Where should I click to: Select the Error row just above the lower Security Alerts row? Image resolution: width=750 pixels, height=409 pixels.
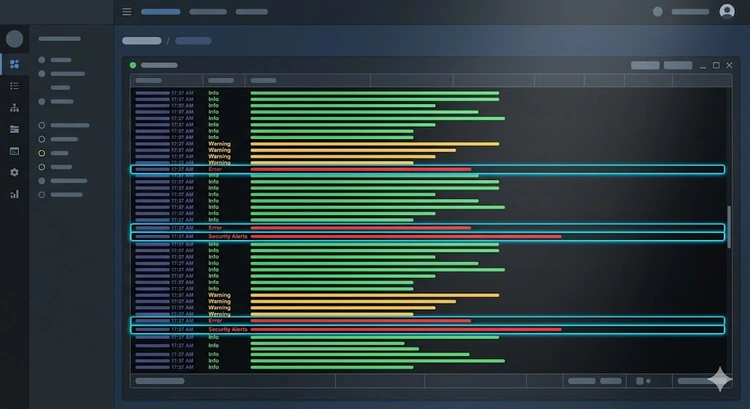428,321
